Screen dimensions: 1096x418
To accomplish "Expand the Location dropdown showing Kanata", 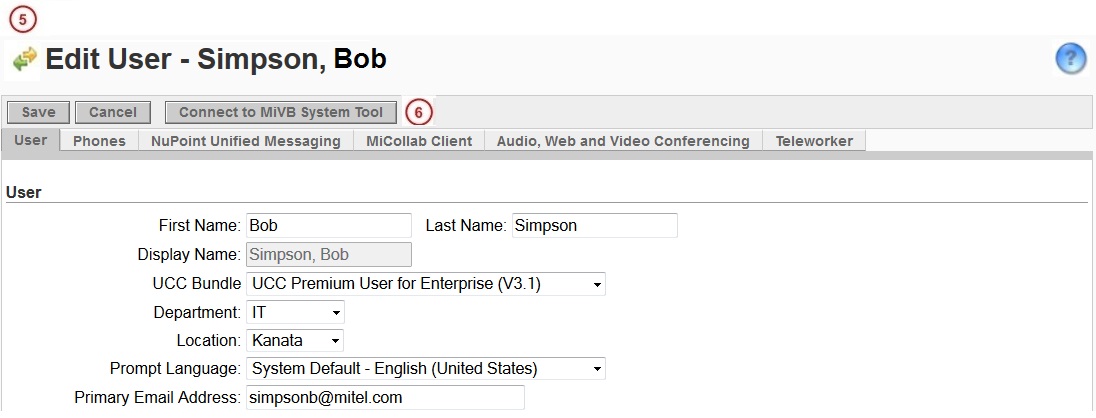I will pos(295,340).
